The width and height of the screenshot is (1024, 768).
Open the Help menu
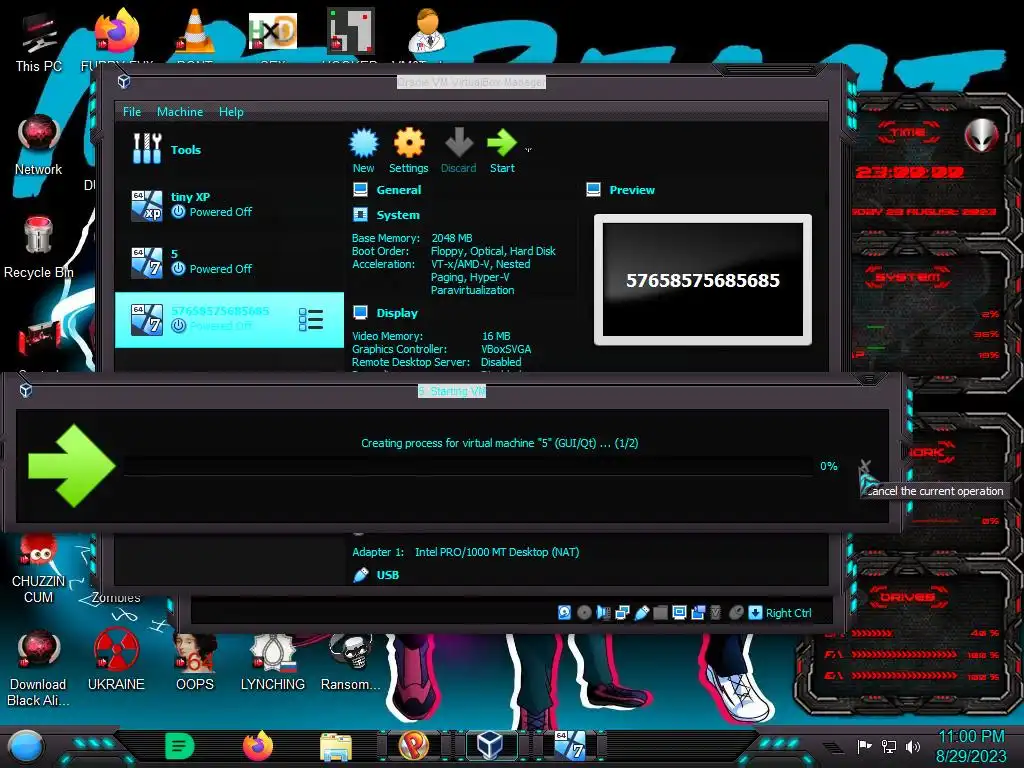[x=231, y=112]
